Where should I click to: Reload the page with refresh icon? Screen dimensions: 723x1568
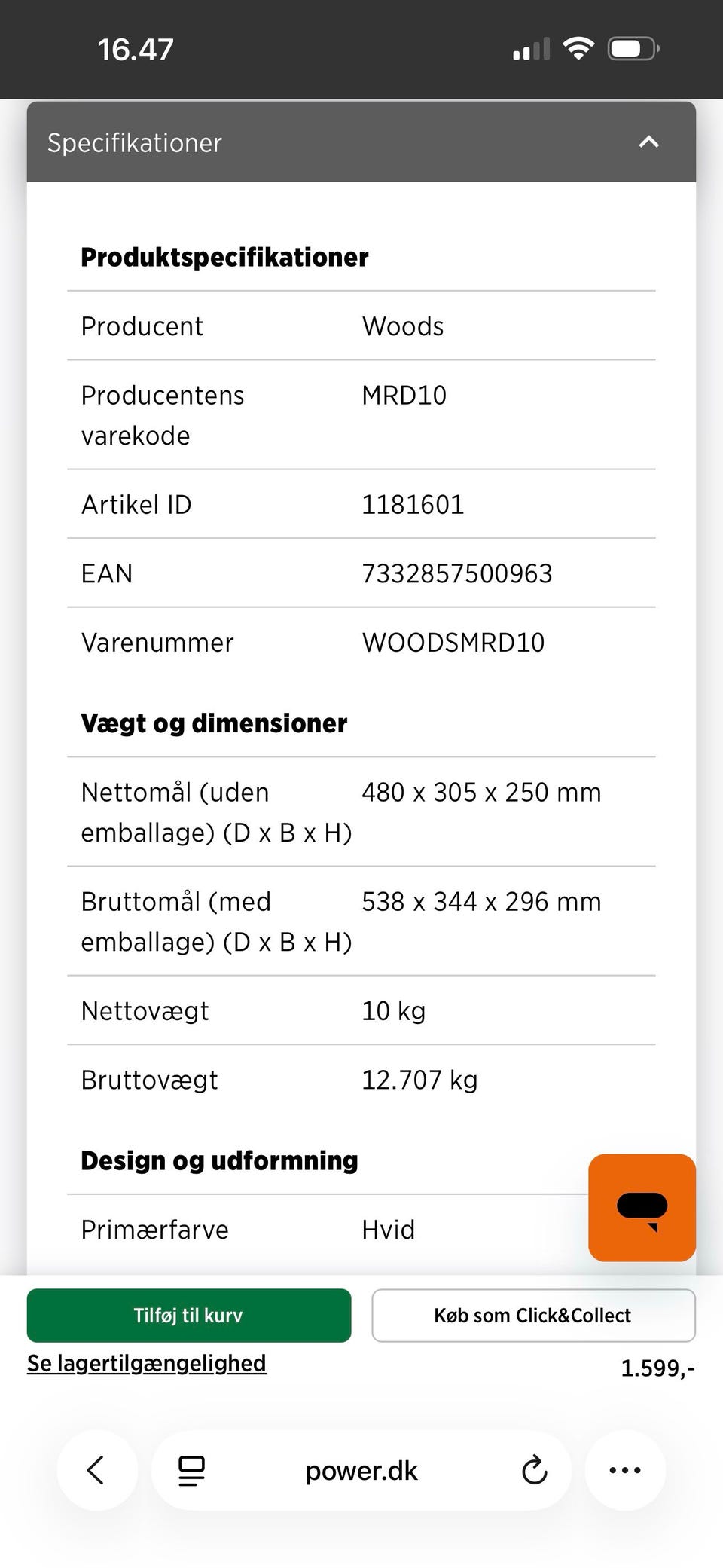click(x=534, y=1469)
